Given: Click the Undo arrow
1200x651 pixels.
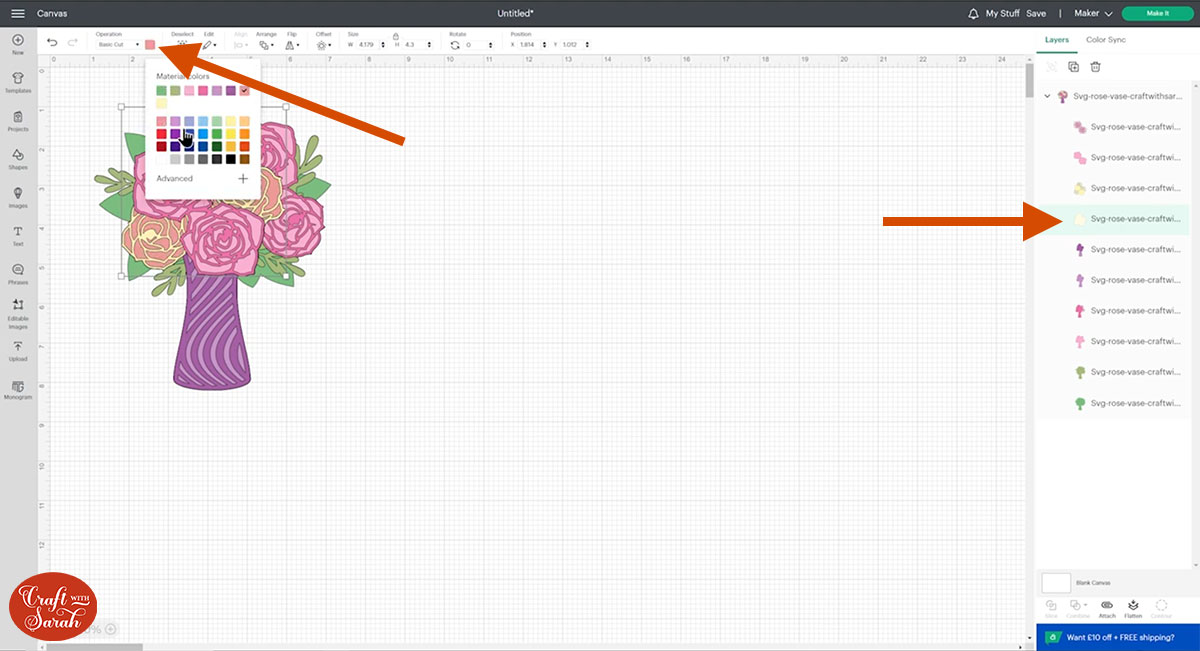Looking at the screenshot, I should 52,44.
